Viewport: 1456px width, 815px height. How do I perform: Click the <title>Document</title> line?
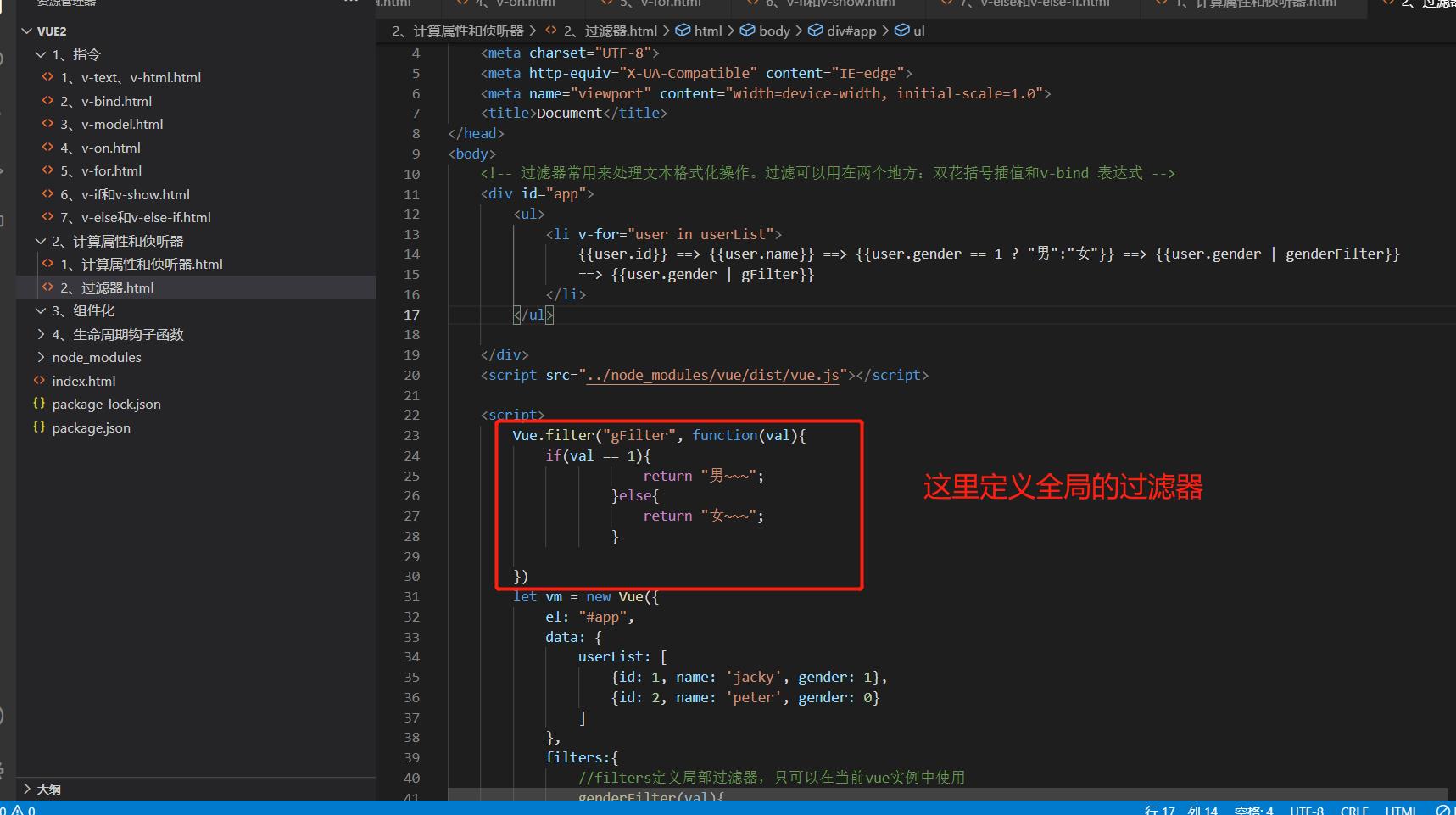pos(574,113)
